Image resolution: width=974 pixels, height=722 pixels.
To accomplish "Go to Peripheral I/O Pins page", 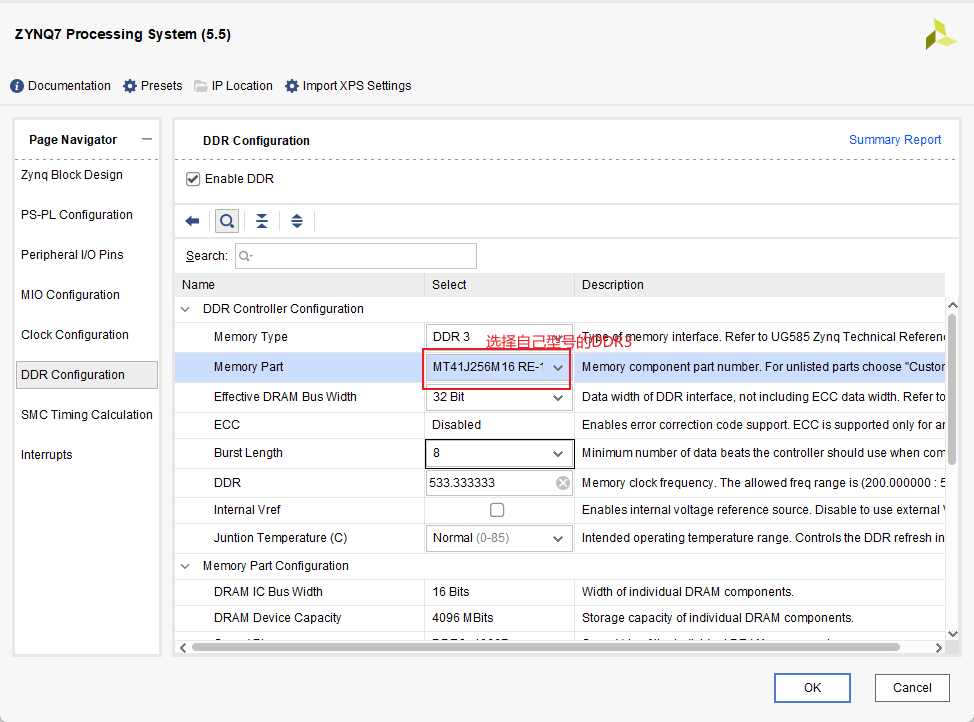I will point(72,255).
